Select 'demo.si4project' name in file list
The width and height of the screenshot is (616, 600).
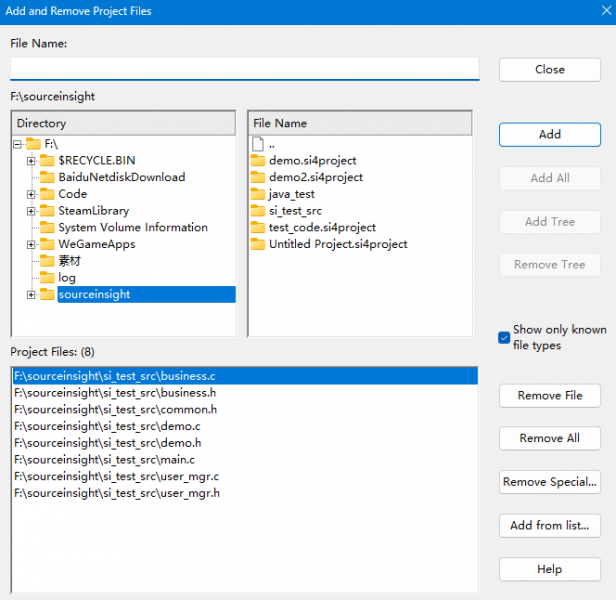click(312, 160)
